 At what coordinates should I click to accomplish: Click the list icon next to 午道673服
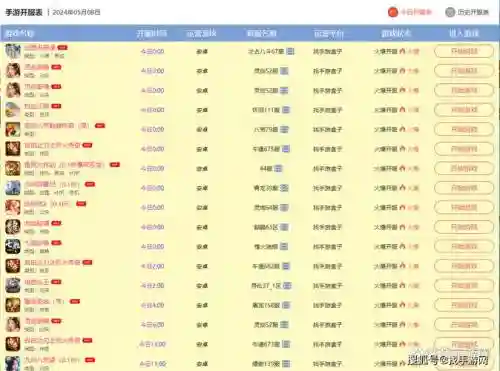286,344
